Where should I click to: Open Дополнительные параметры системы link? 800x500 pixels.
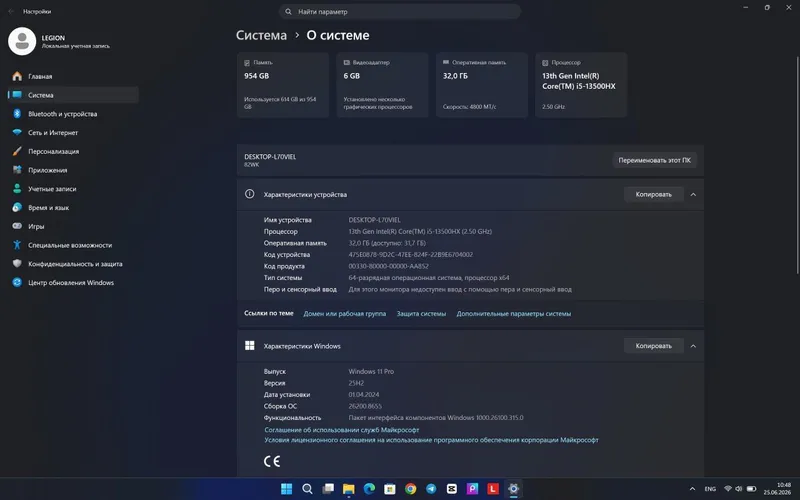(513, 314)
